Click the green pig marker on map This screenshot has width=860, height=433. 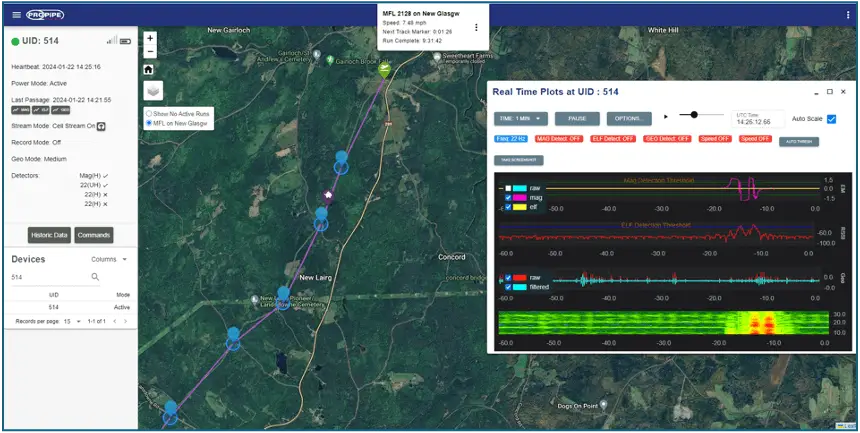[384, 69]
